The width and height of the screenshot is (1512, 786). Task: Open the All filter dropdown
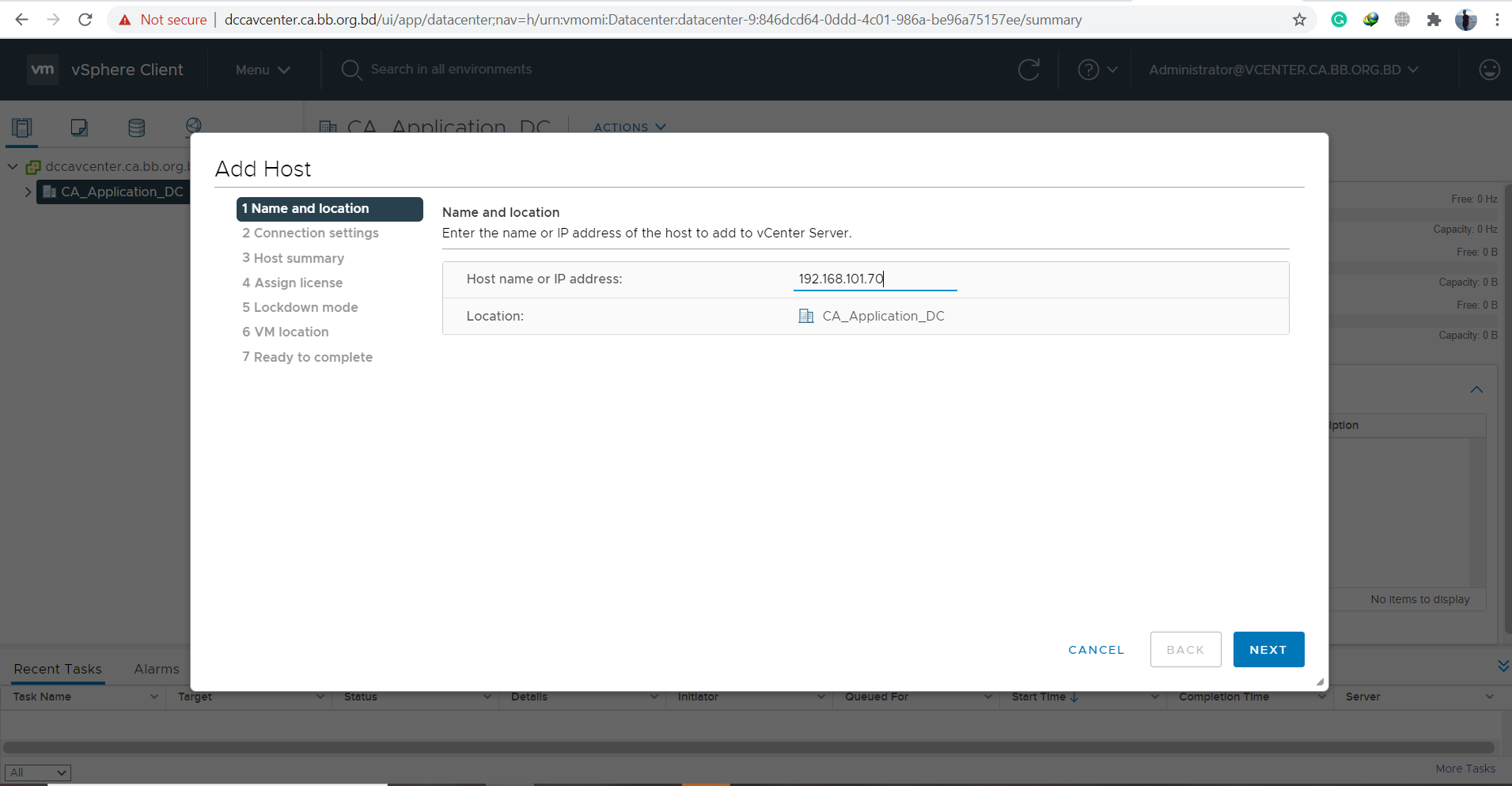[x=38, y=773]
